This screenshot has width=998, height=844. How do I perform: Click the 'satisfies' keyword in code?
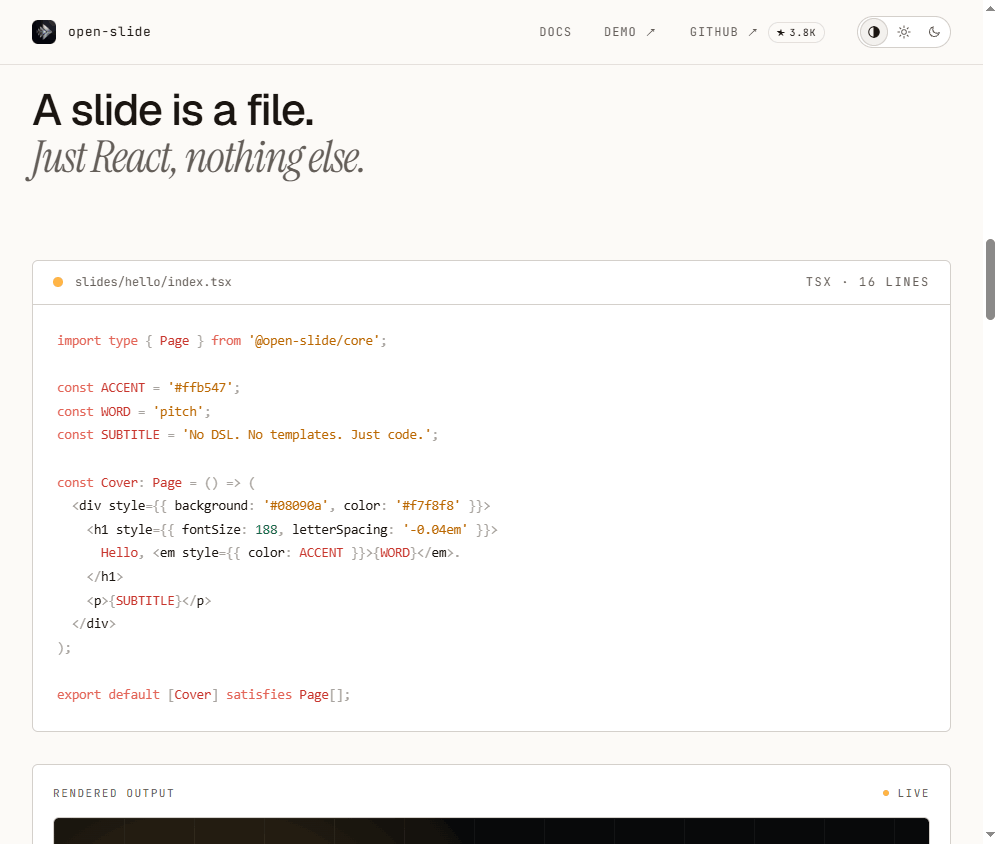point(259,694)
